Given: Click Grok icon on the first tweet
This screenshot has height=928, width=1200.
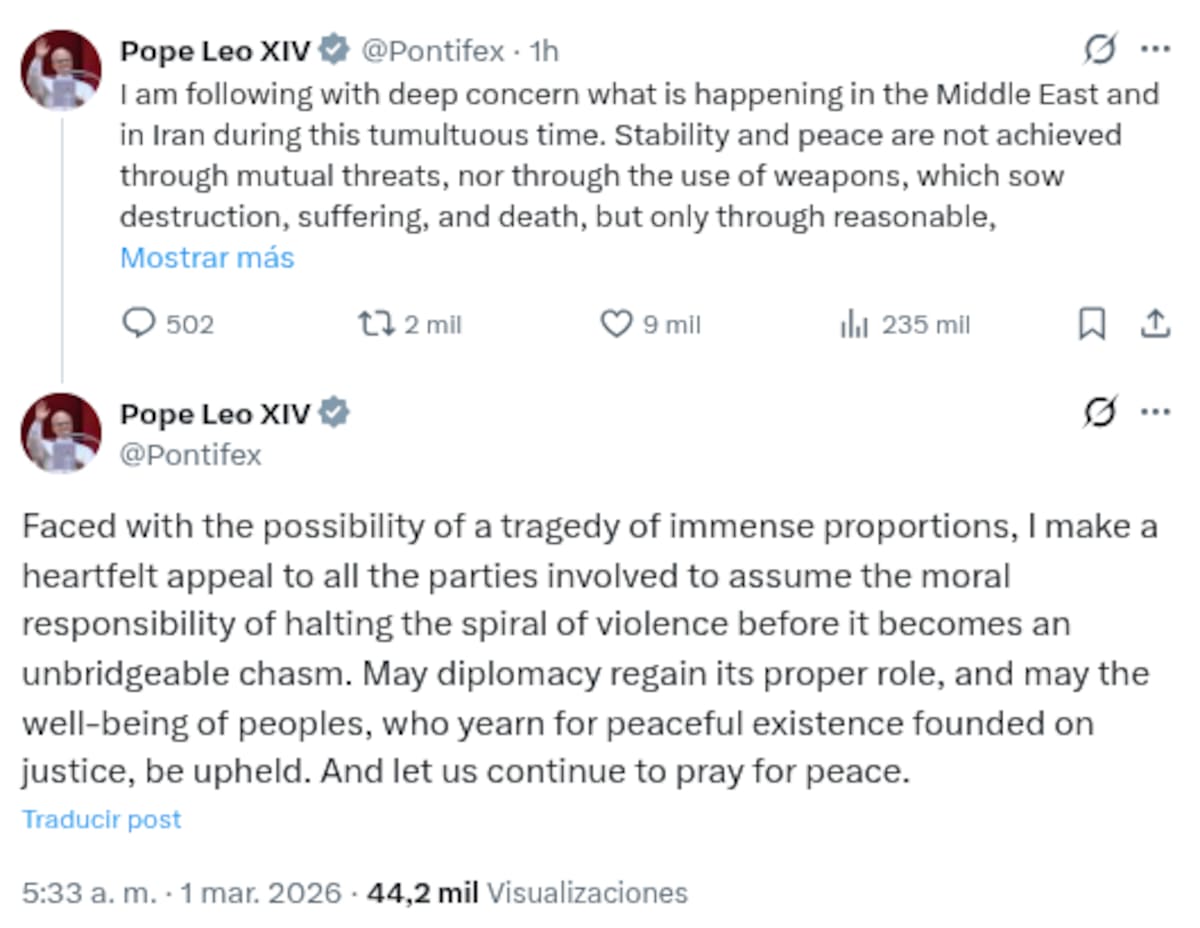Looking at the screenshot, I should tap(1100, 49).
